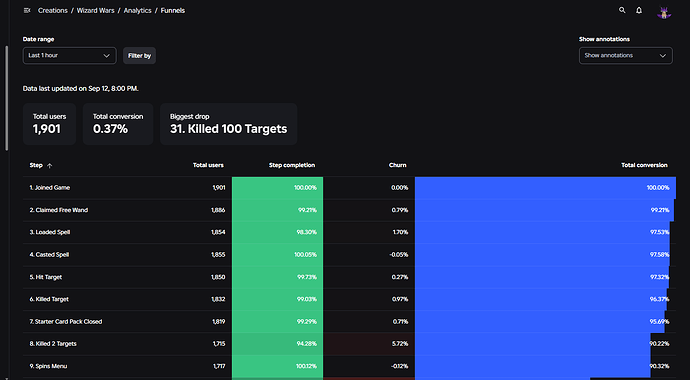
Task: Click the Churn column header
Action: [397, 165]
